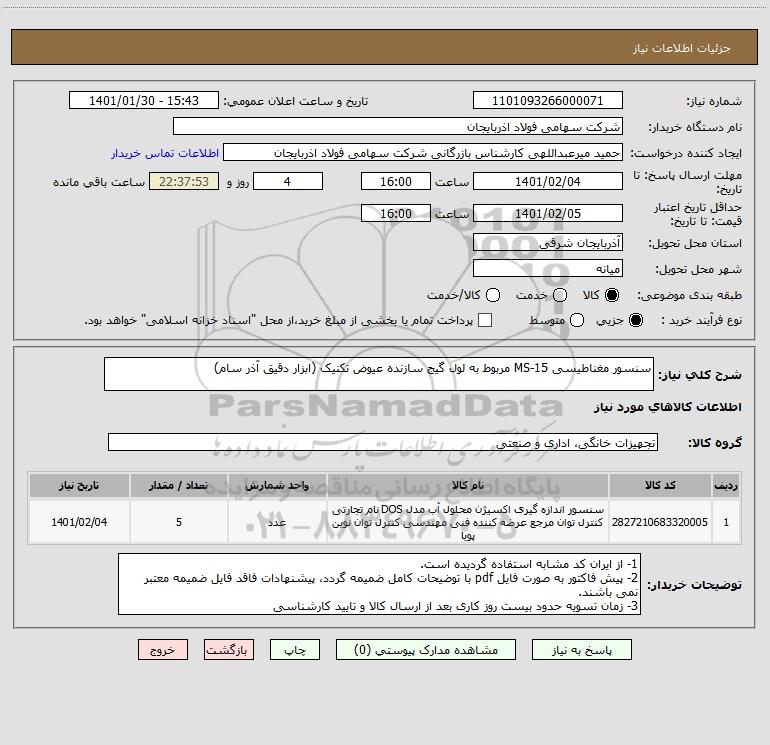
Task: Click the remaining days field showing 4
Action: click(288, 182)
